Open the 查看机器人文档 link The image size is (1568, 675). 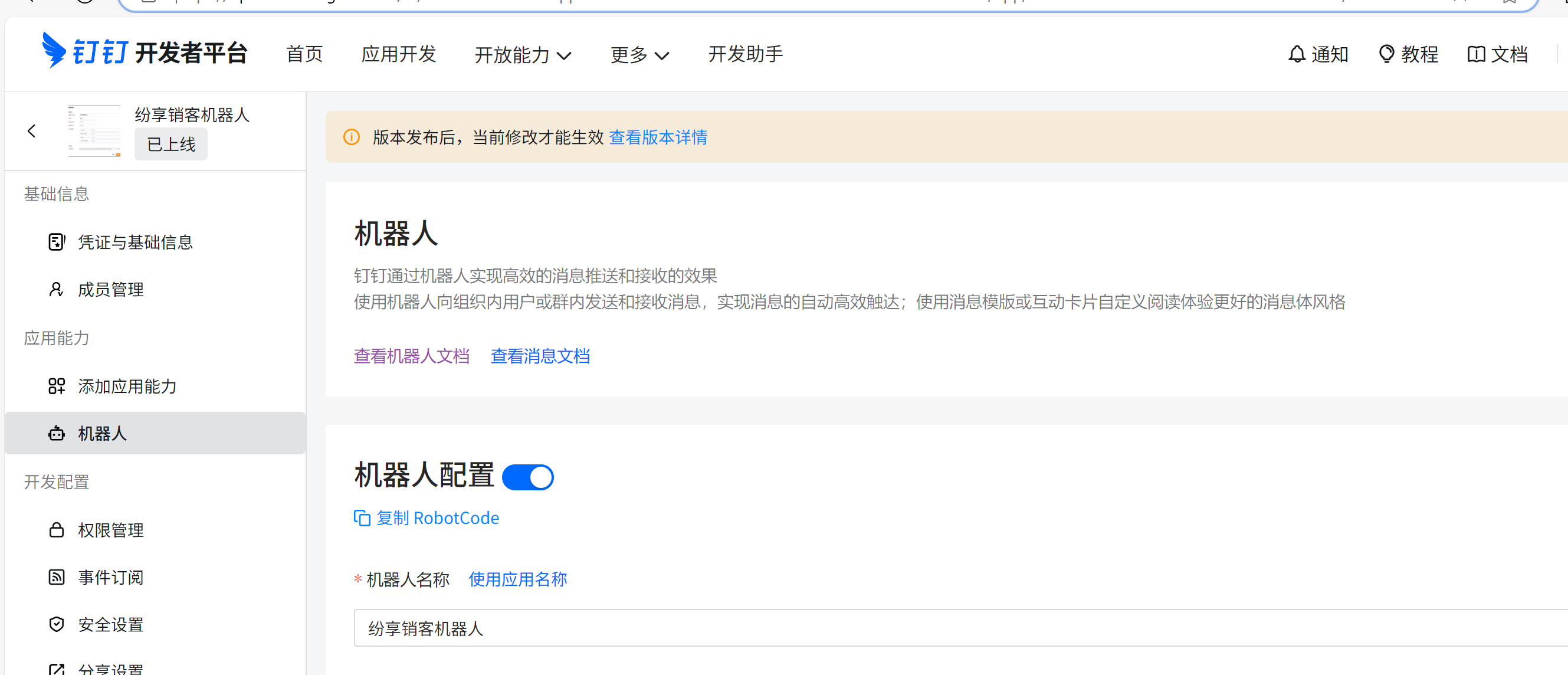pyautogui.click(x=412, y=356)
